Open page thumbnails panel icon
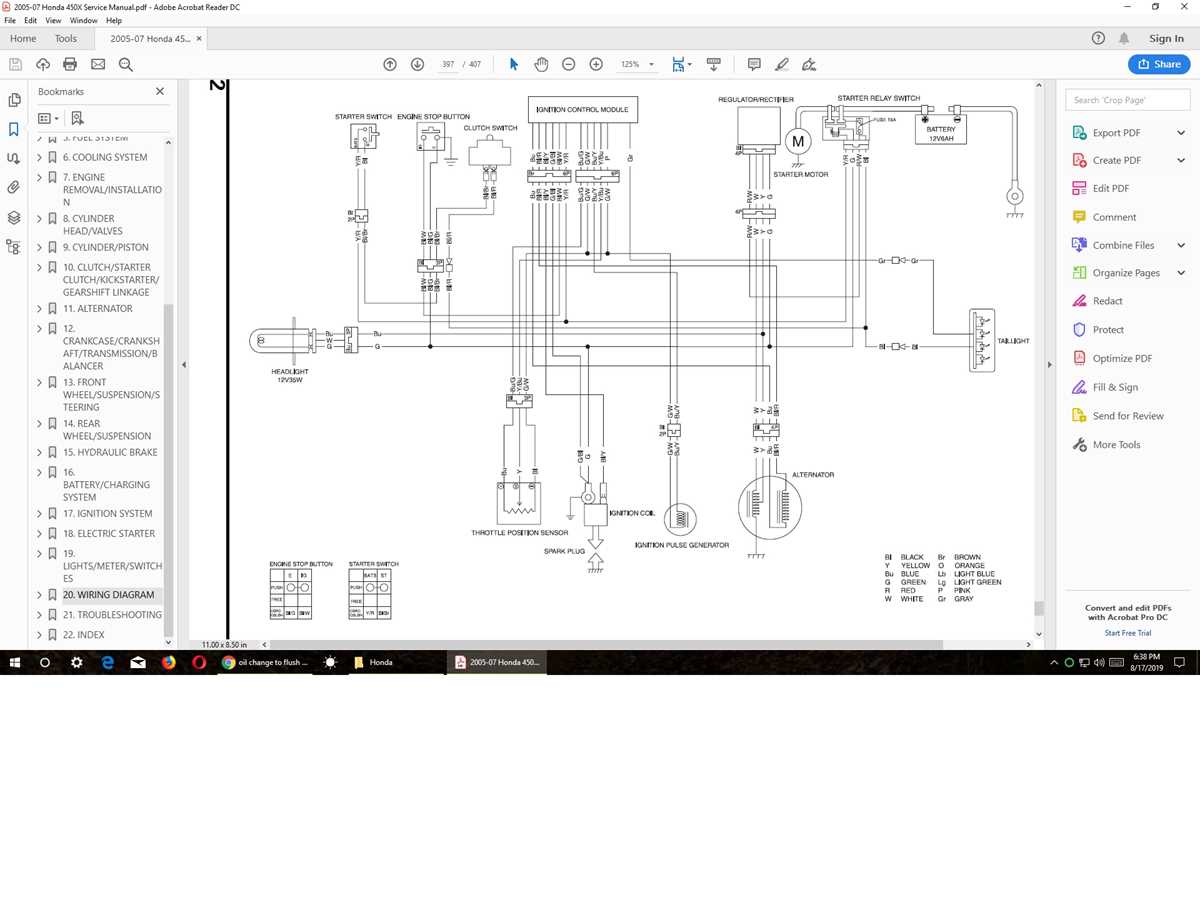 (x=14, y=100)
